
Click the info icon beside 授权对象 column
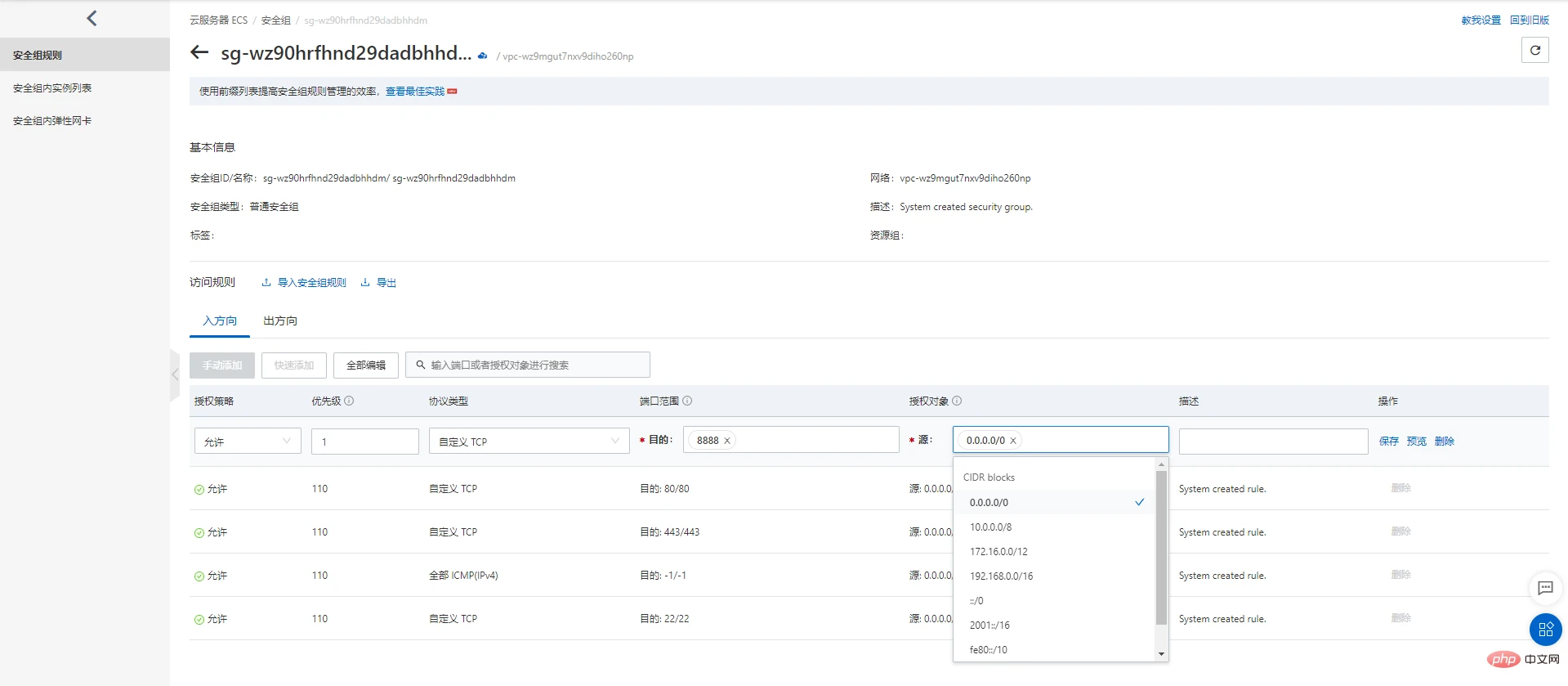point(957,401)
